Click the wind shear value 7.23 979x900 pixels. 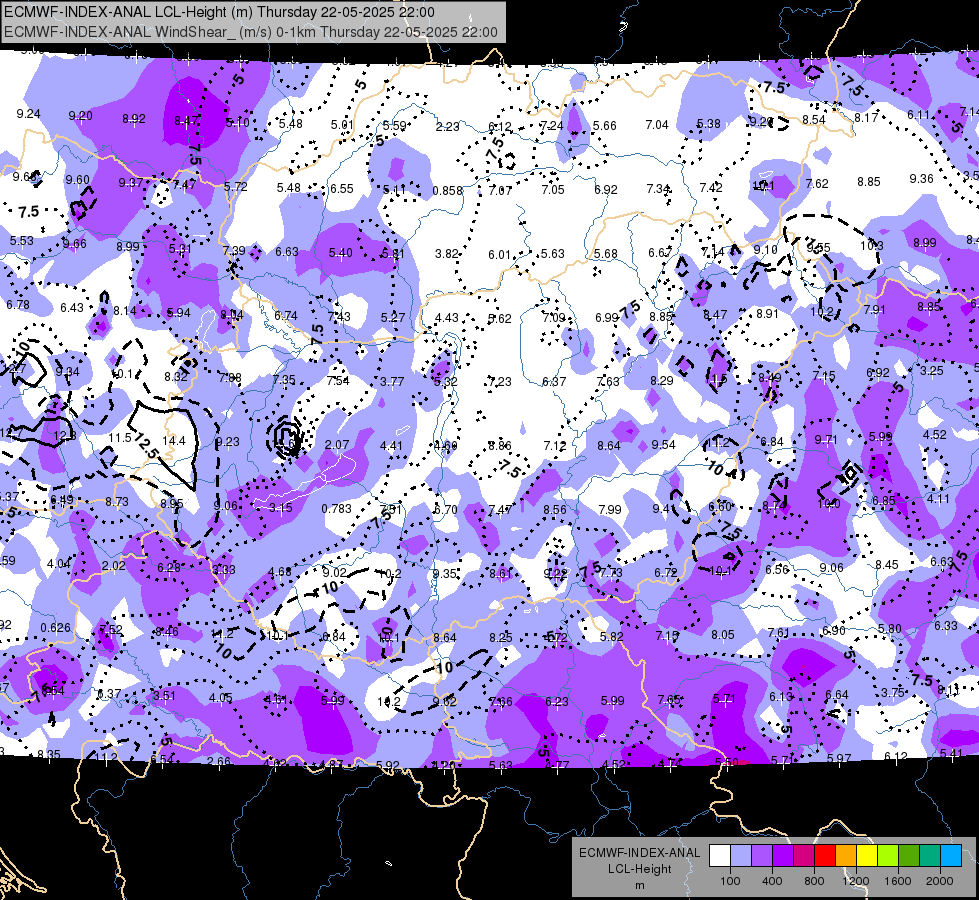pyautogui.click(x=499, y=381)
